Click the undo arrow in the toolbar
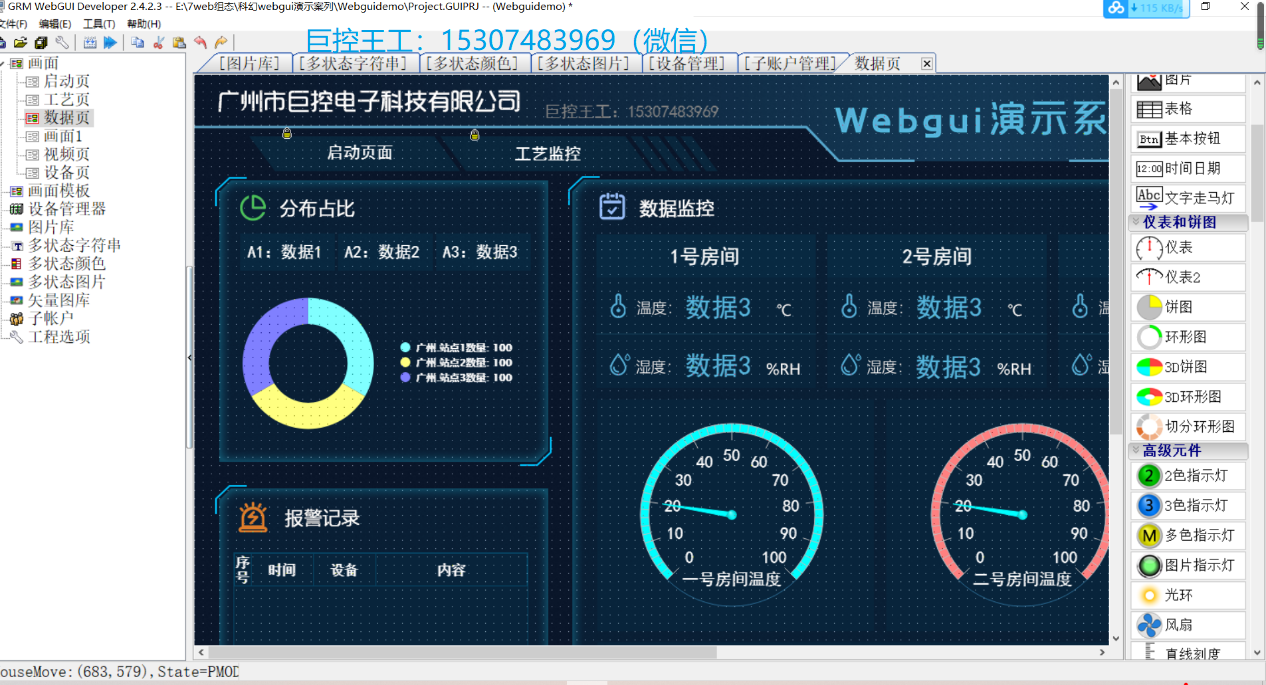Screen dimensions: 1266x685 tap(200, 42)
